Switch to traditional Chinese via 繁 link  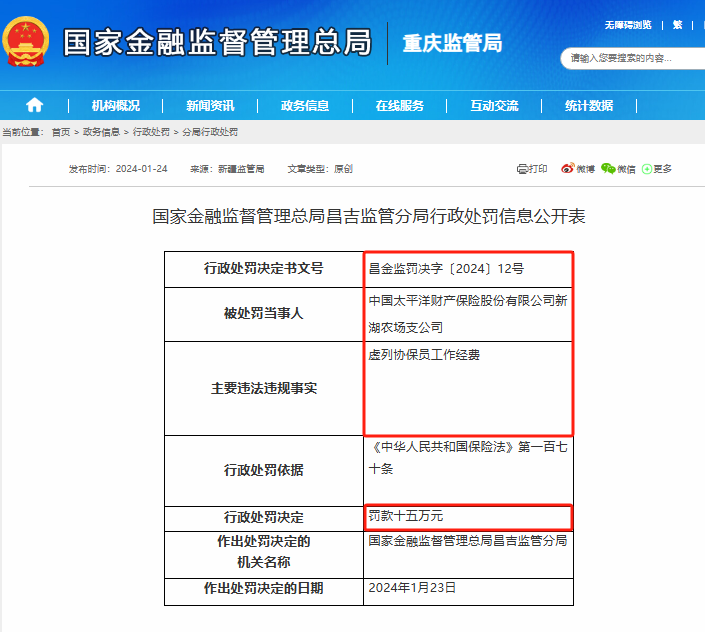[677, 25]
